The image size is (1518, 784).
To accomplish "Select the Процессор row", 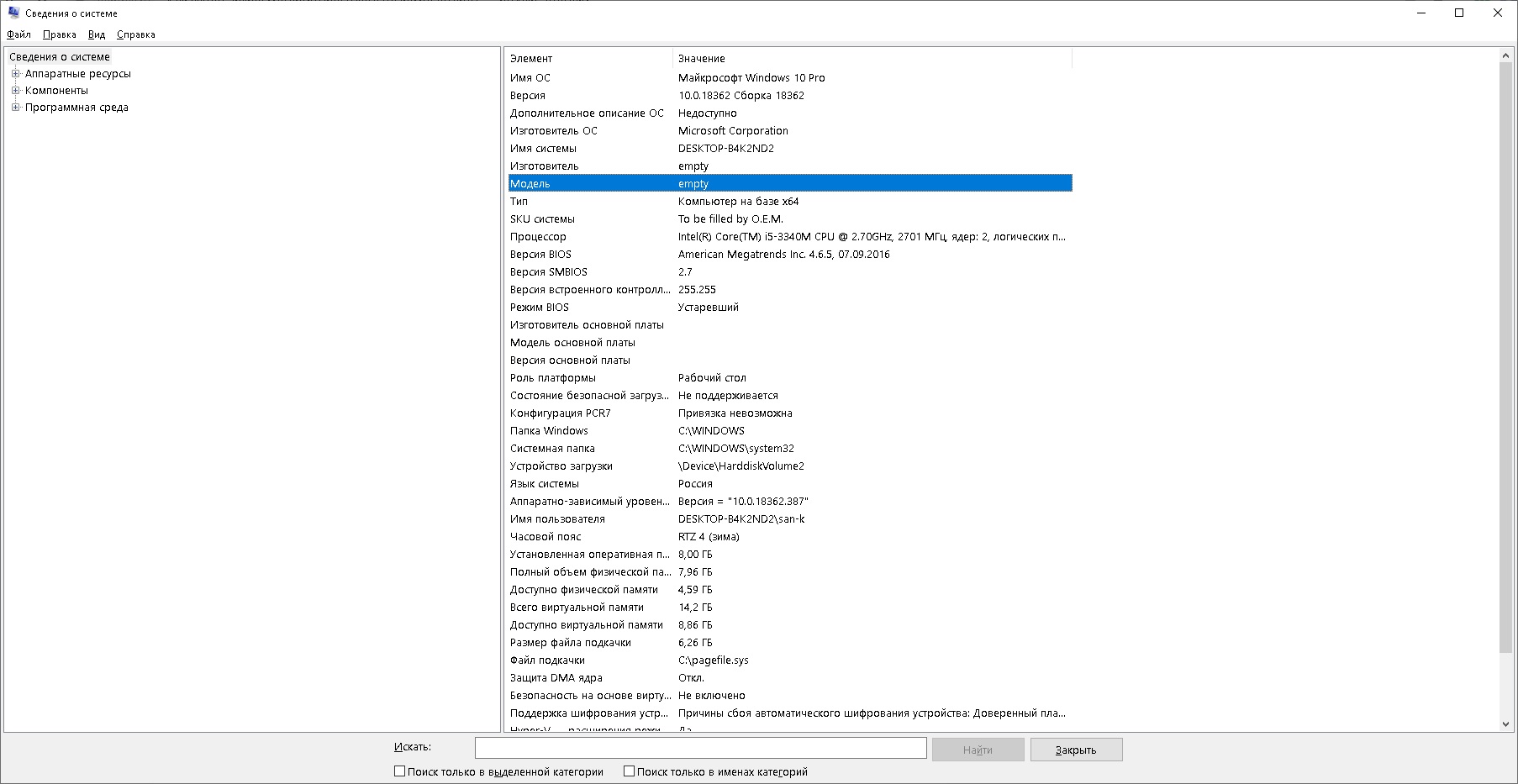I will click(790, 236).
